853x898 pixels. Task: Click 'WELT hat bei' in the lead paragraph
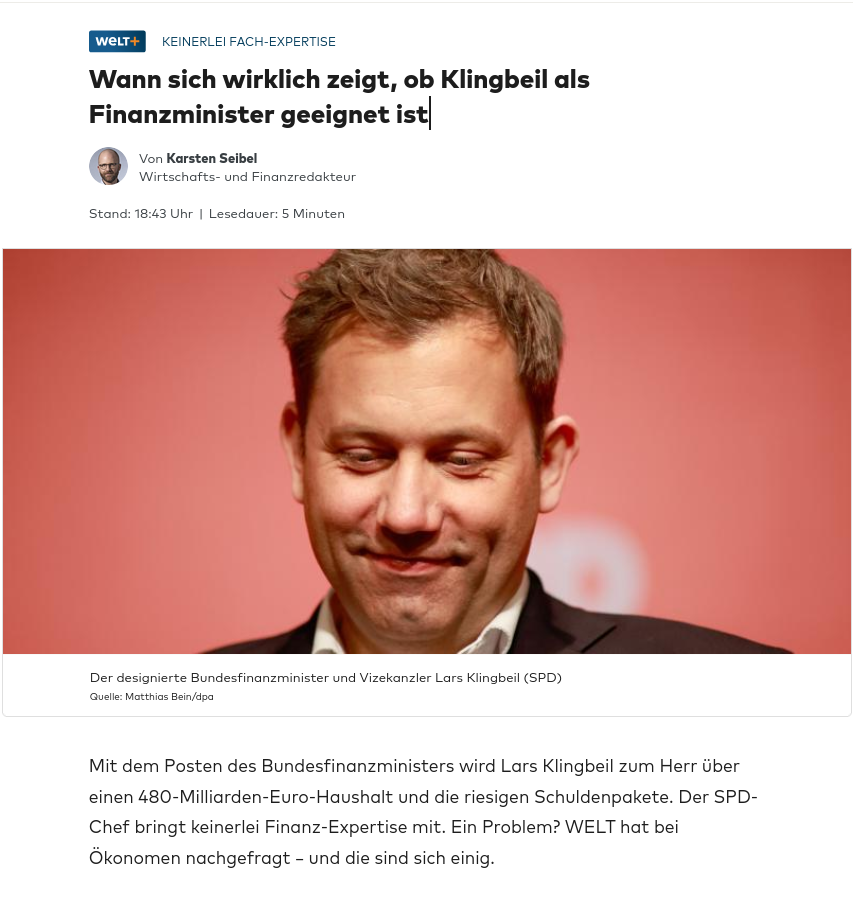(622, 828)
